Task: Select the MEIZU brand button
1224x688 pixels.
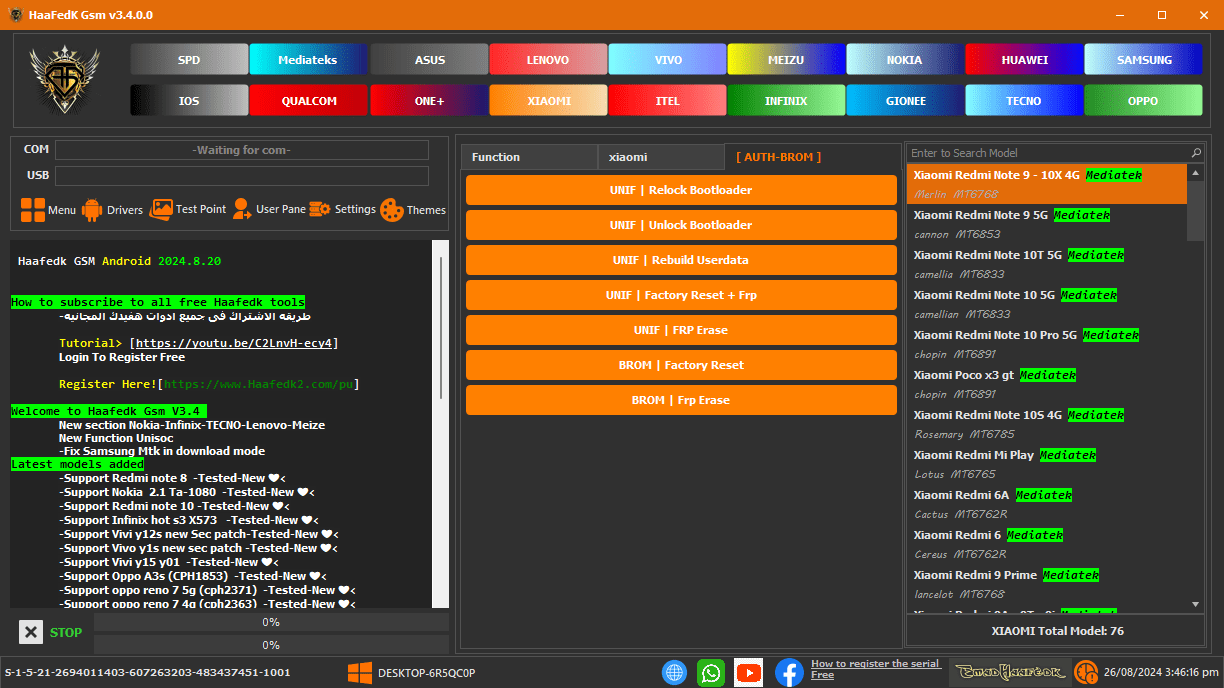Action: pyautogui.click(x=786, y=59)
